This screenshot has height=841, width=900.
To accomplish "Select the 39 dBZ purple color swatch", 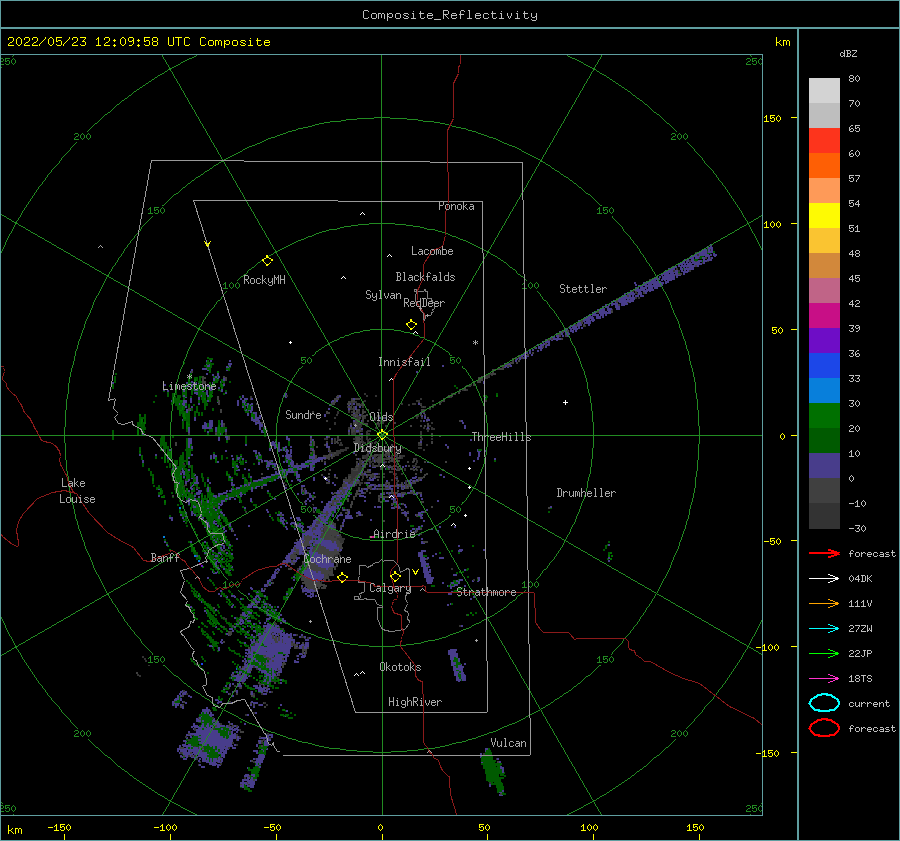I will 824,340.
